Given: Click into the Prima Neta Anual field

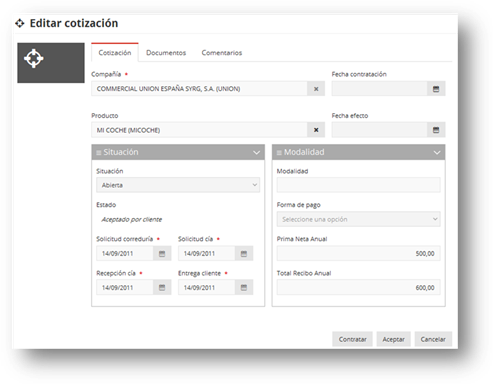Looking at the screenshot, I should tap(358, 254).
